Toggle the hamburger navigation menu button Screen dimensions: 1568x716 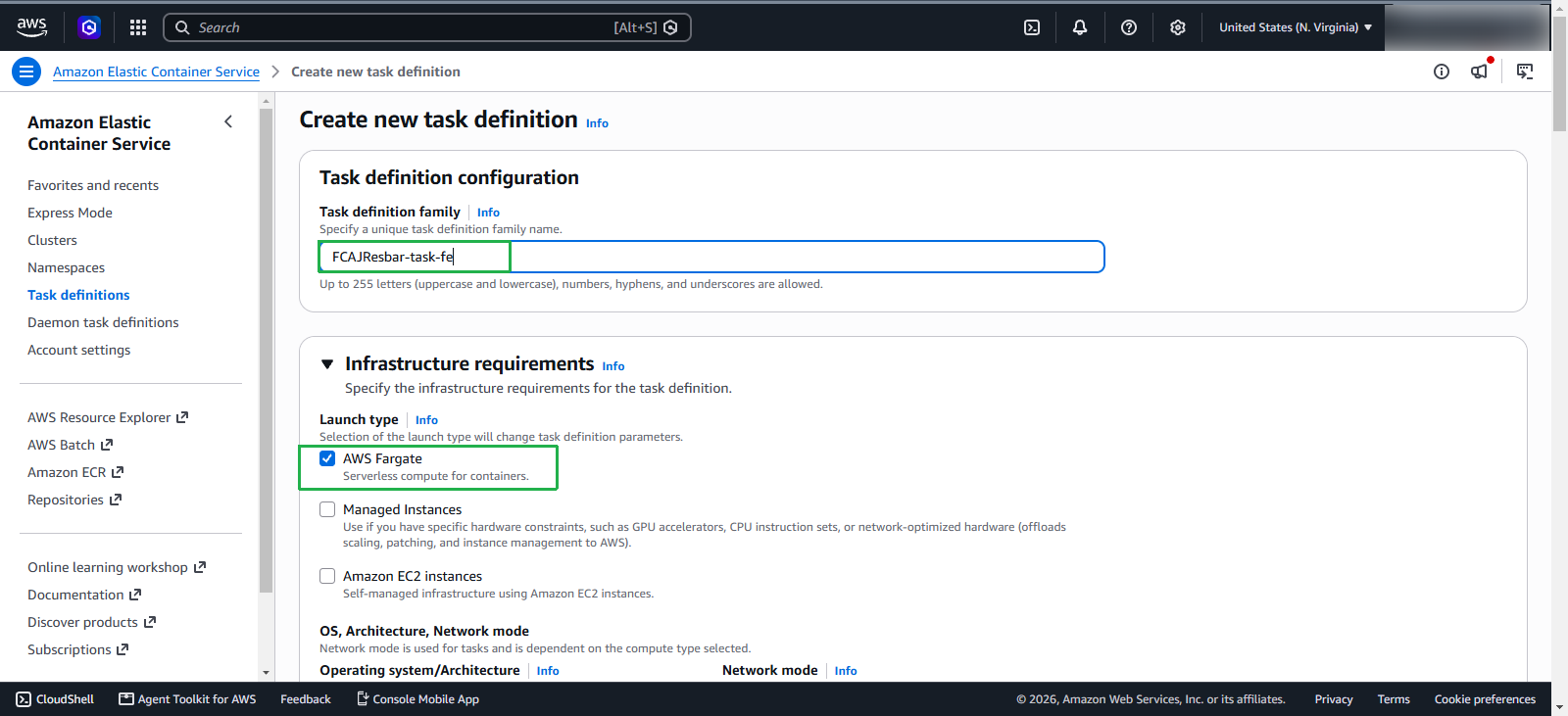26,72
